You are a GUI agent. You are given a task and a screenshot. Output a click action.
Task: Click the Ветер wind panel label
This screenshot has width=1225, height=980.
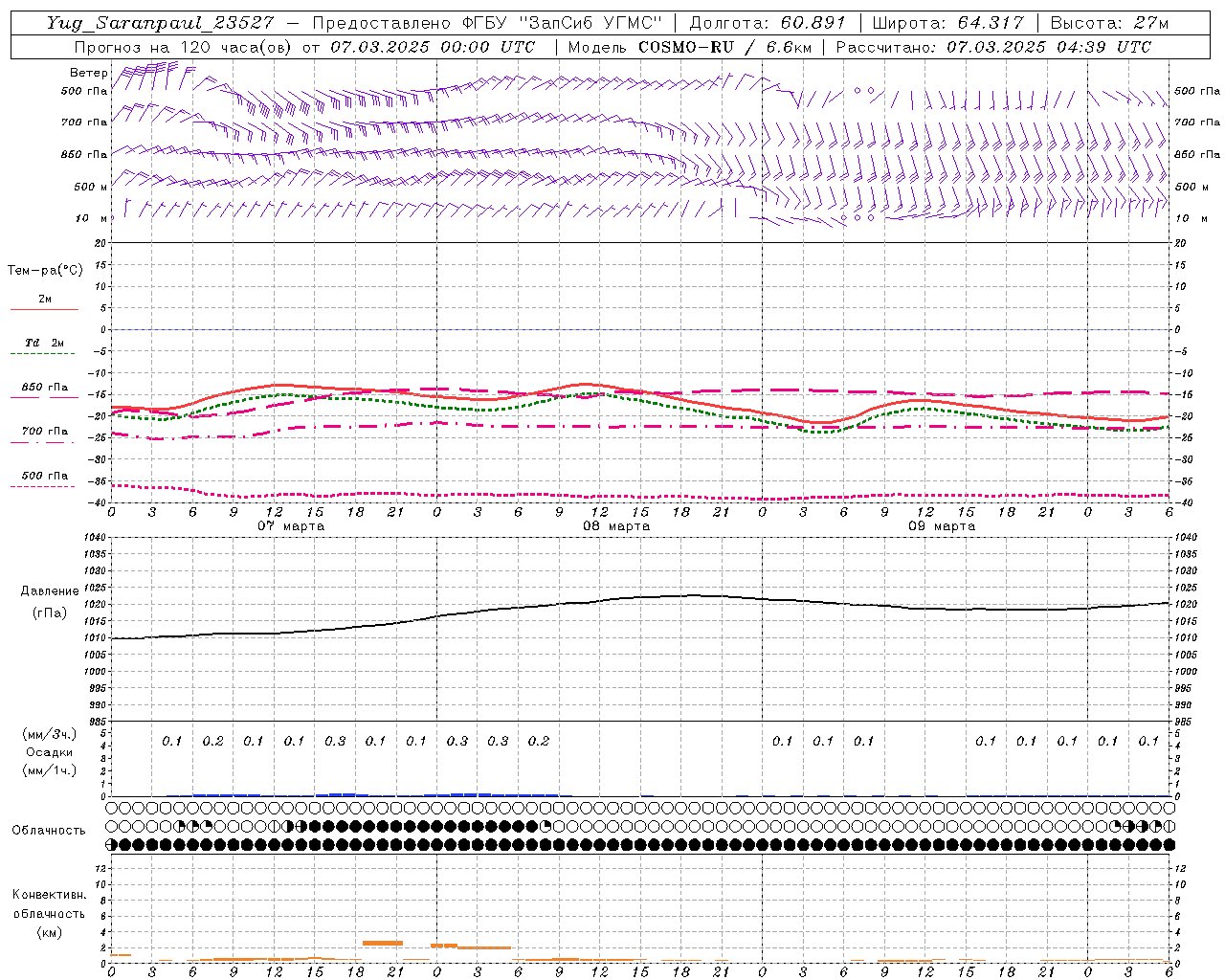tap(89, 73)
